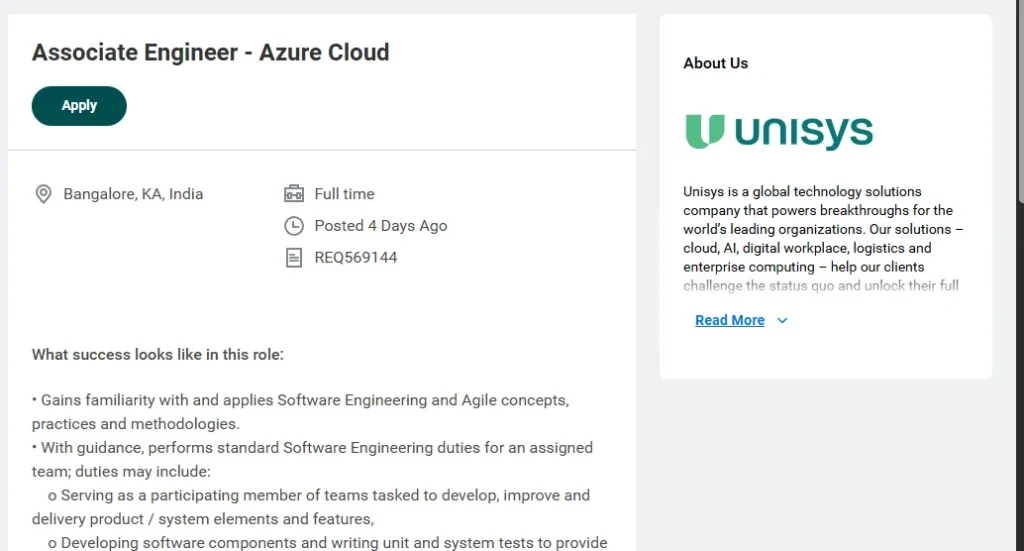Click the Associate Engineer - Azure Cloud title
This screenshot has width=1024, height=551.
coord(210,53)
